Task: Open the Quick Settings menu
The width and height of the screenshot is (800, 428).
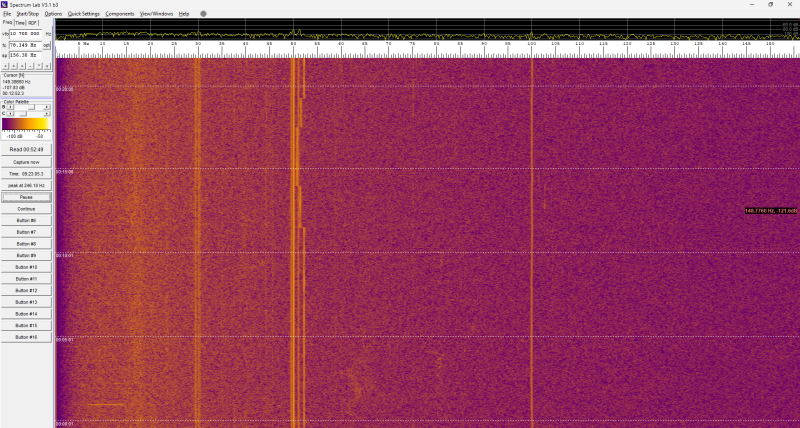Action: [x=84, y=14]
